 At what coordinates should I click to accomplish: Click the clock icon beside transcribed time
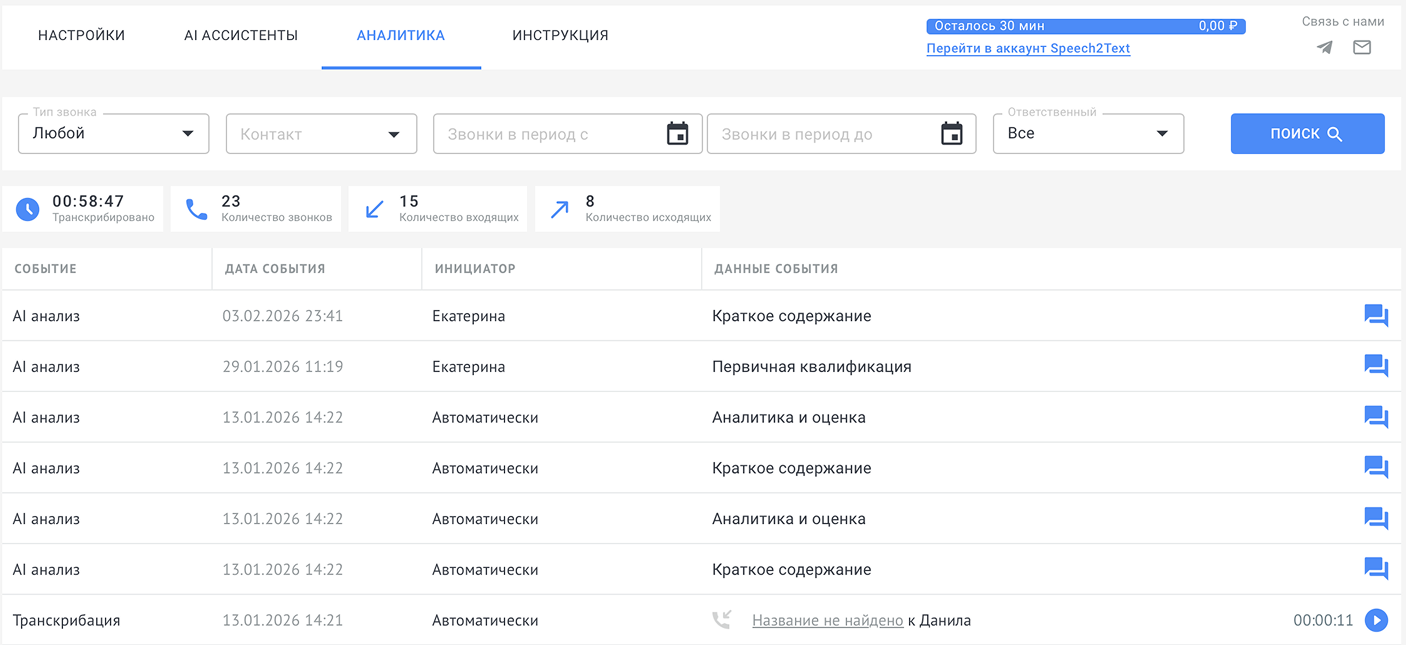tap(28, 209)
